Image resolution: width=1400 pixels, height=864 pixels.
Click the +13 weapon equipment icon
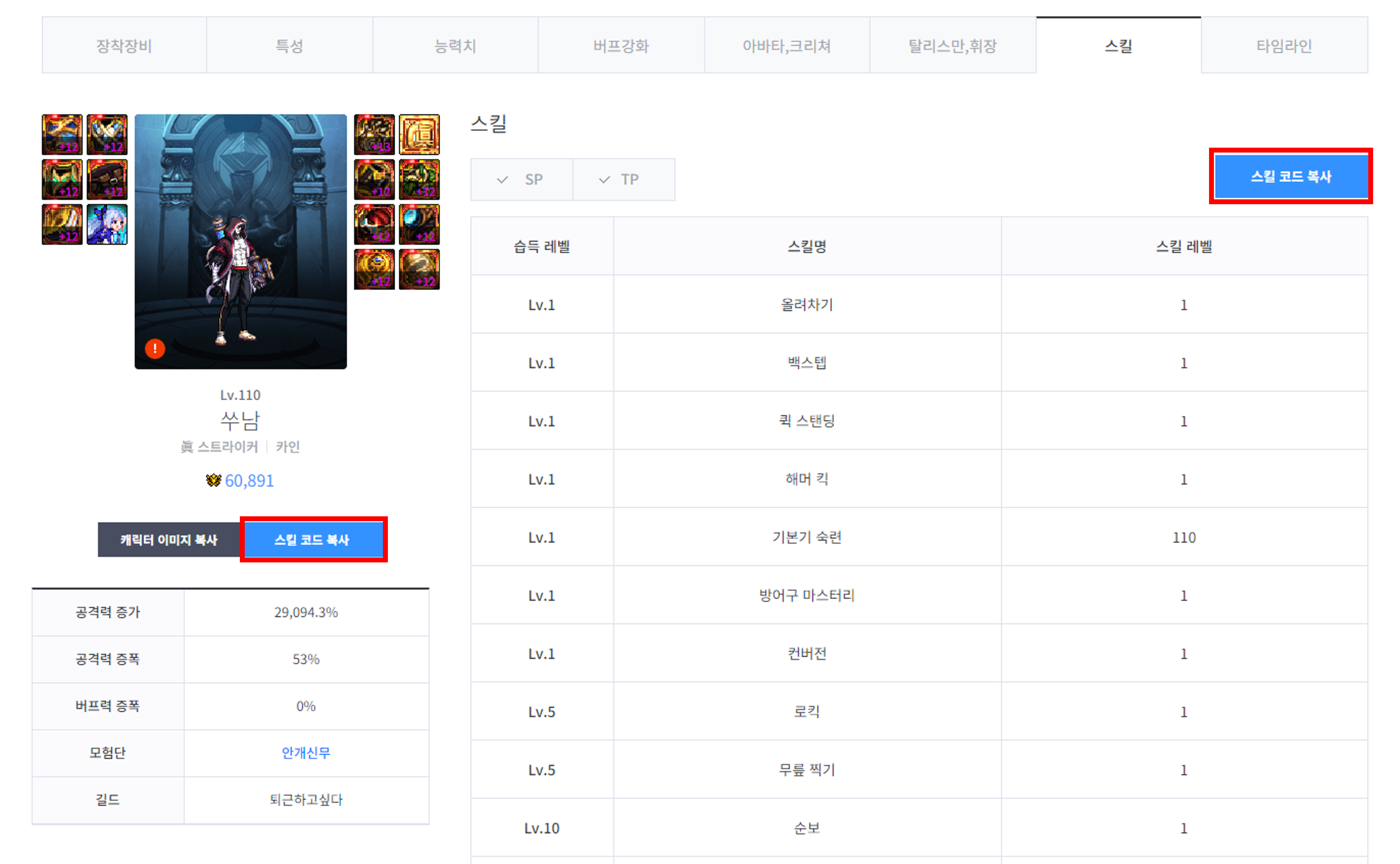click(374, 134)
